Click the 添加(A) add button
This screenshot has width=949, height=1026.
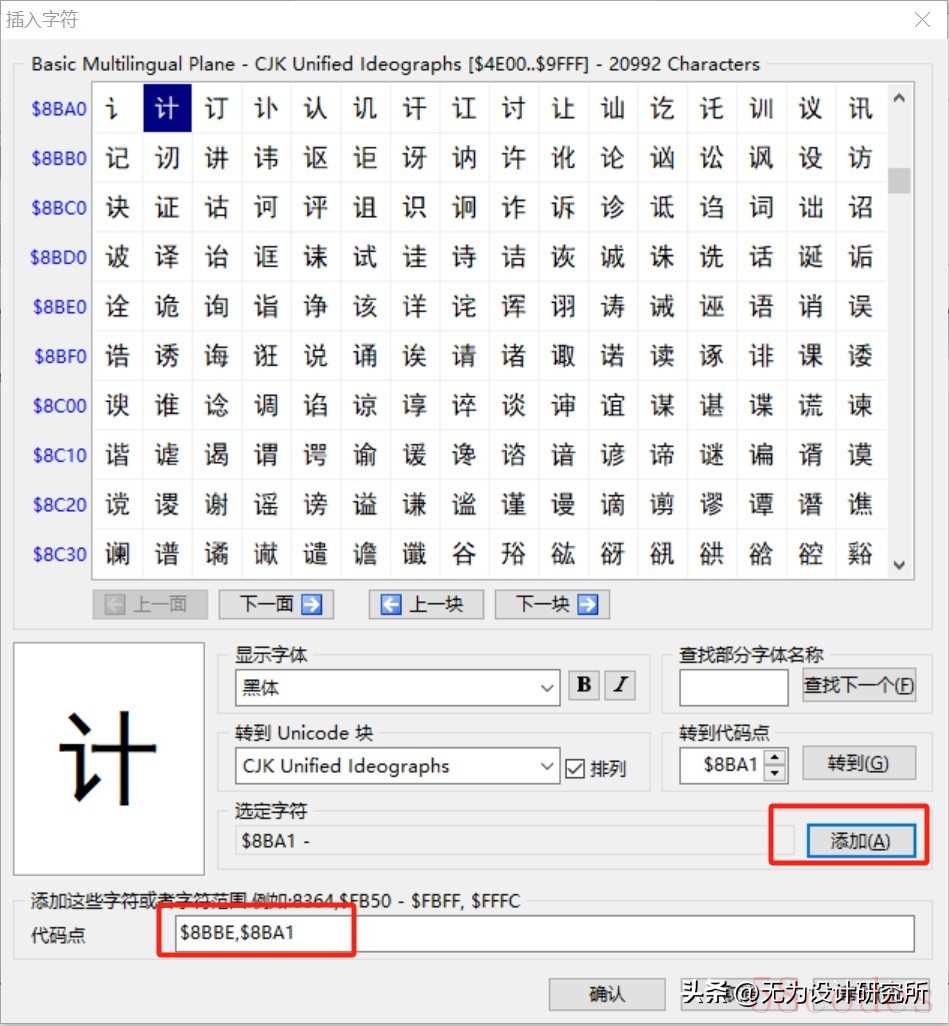tap(860, 841)
